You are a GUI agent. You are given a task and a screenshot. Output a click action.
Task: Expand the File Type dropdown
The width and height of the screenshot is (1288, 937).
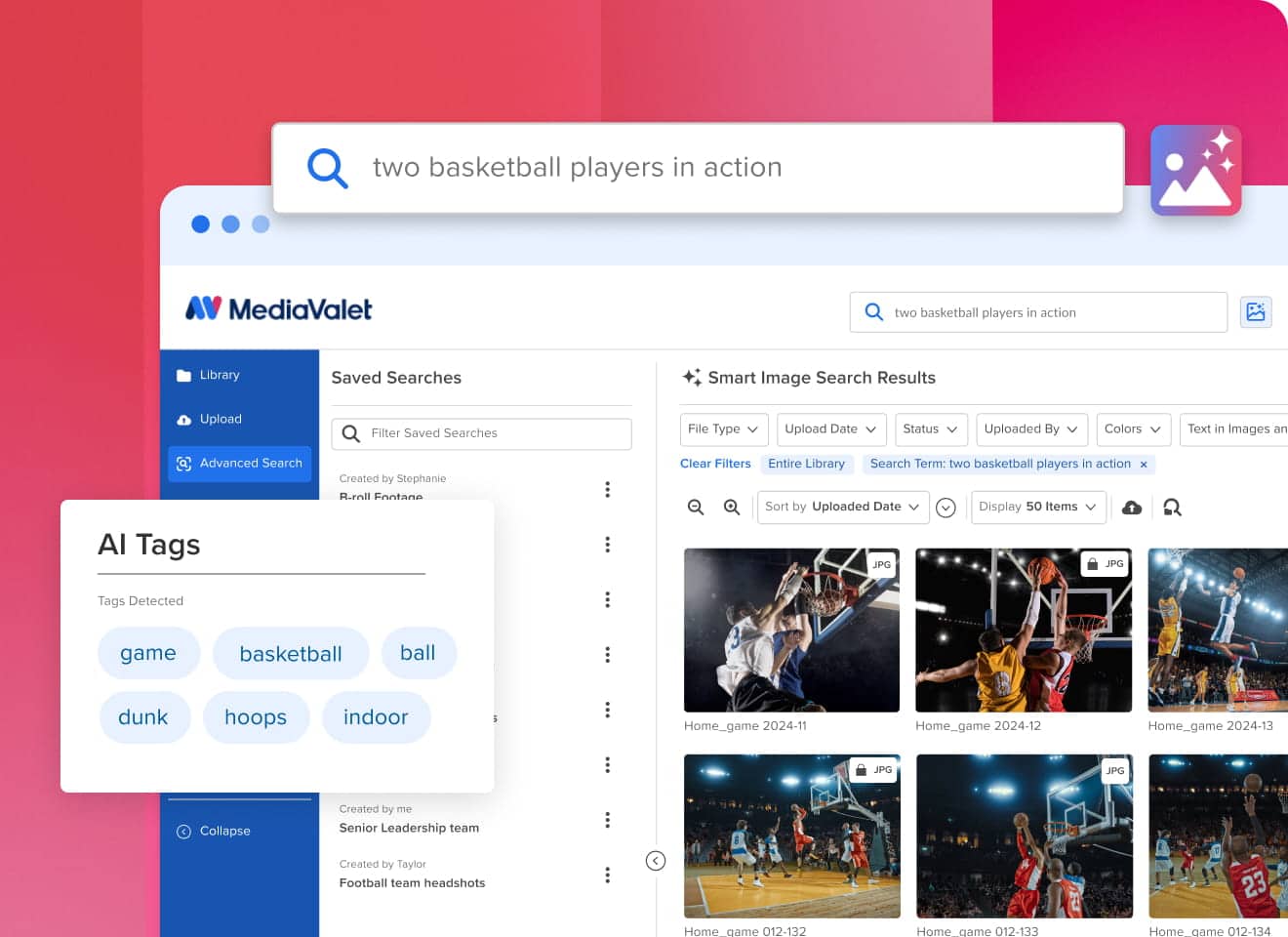pos(723,429)
